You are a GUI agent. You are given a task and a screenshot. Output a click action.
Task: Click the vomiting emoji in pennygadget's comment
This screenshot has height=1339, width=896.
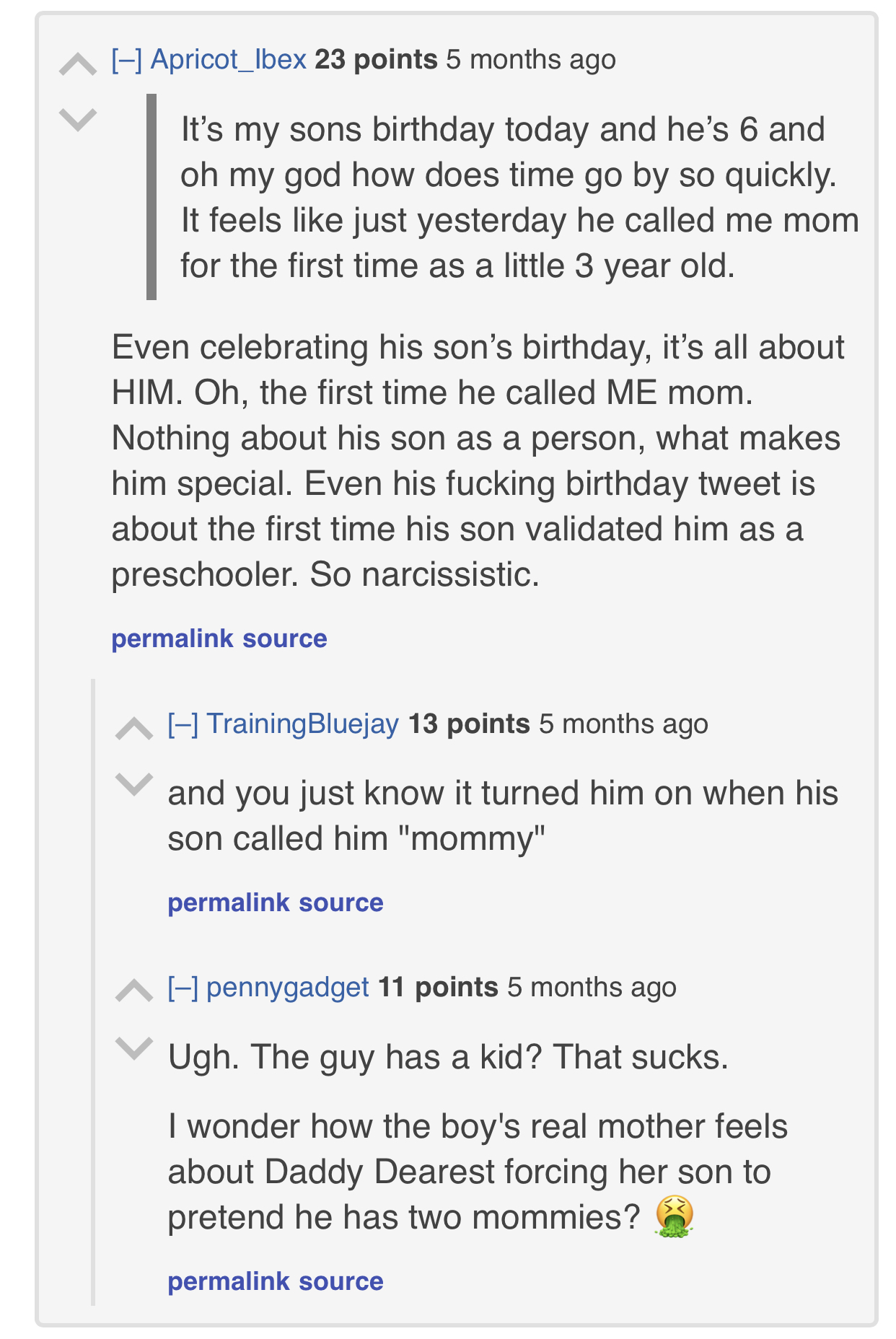pos(675,1217)
